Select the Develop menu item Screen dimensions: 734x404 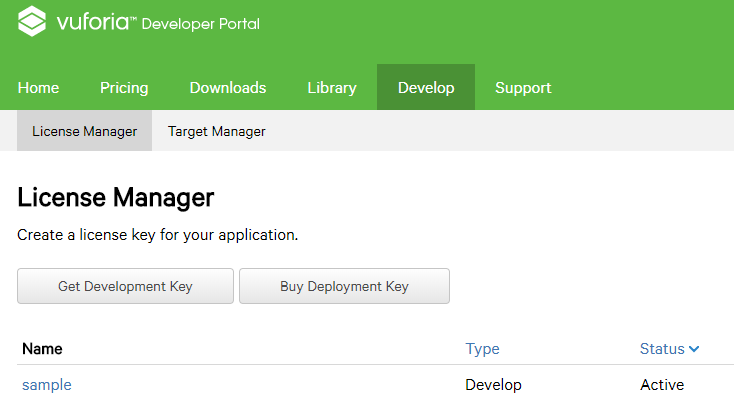tap(426, 87)
